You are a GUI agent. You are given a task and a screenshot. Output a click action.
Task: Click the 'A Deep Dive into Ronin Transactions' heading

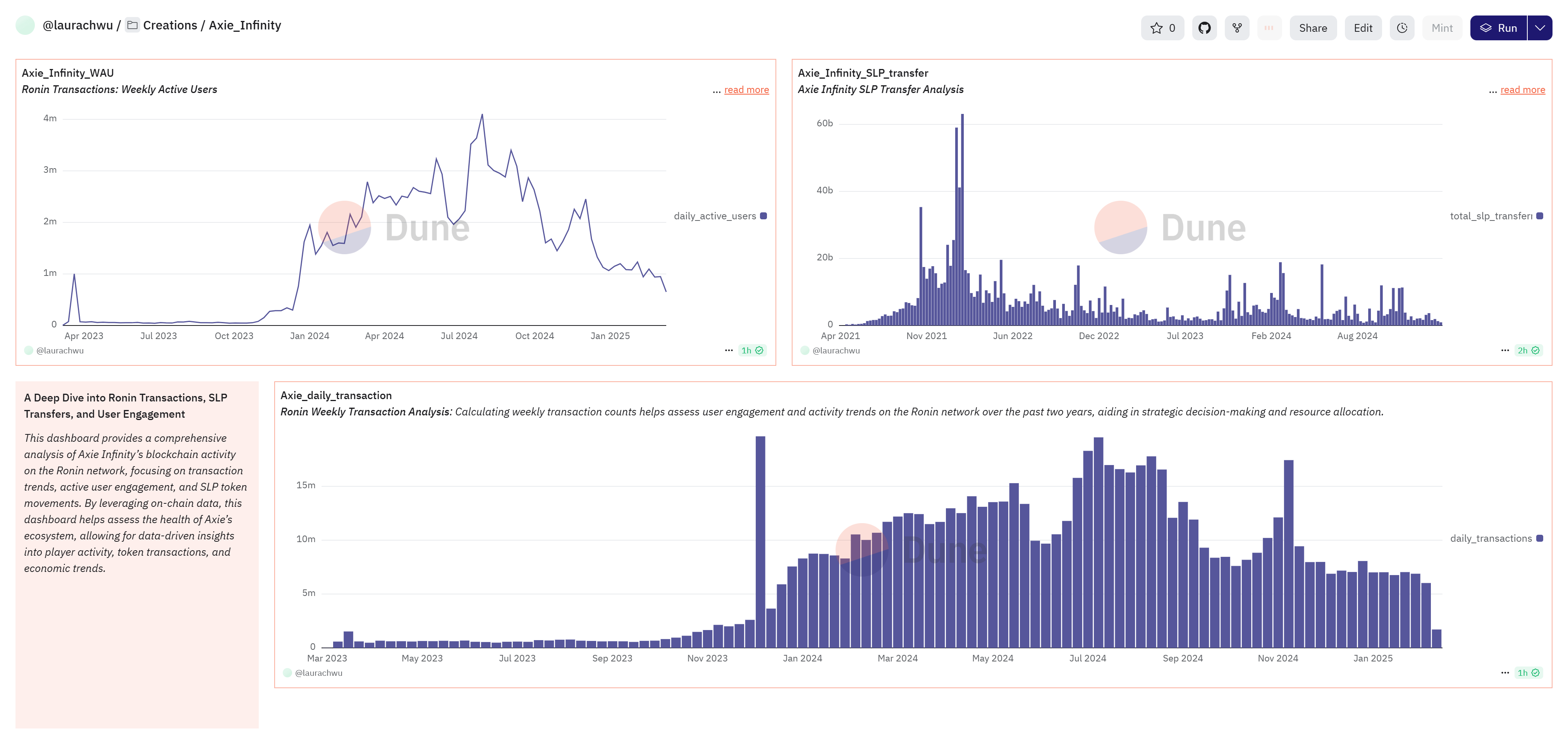pyautogui.click(x=126, y=406)
